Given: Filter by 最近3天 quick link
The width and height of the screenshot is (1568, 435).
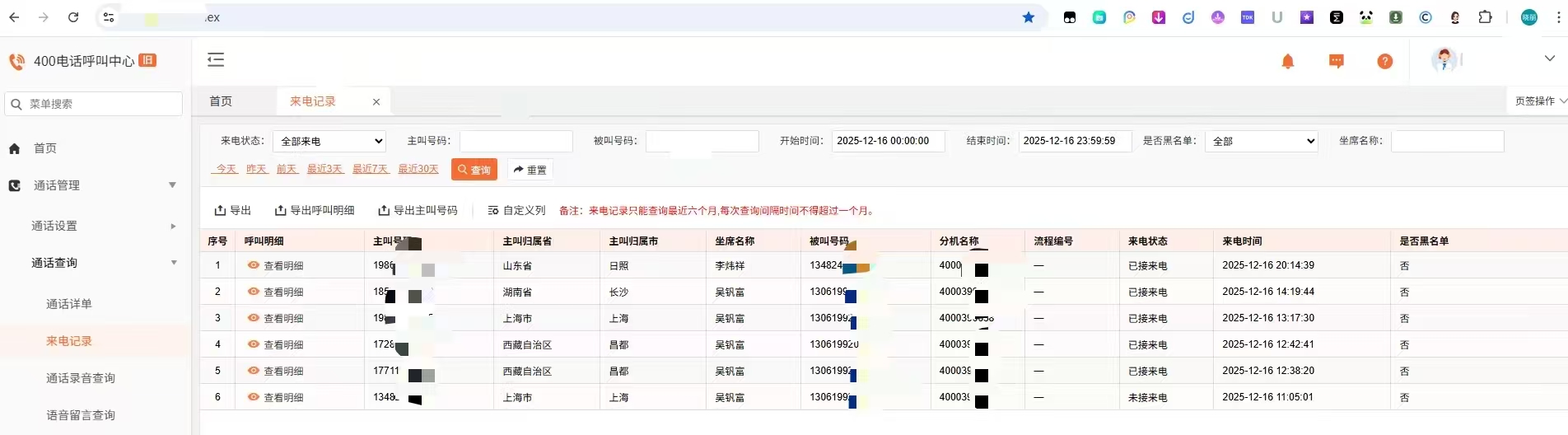Looking at the screenshot, I should [325, 169].
